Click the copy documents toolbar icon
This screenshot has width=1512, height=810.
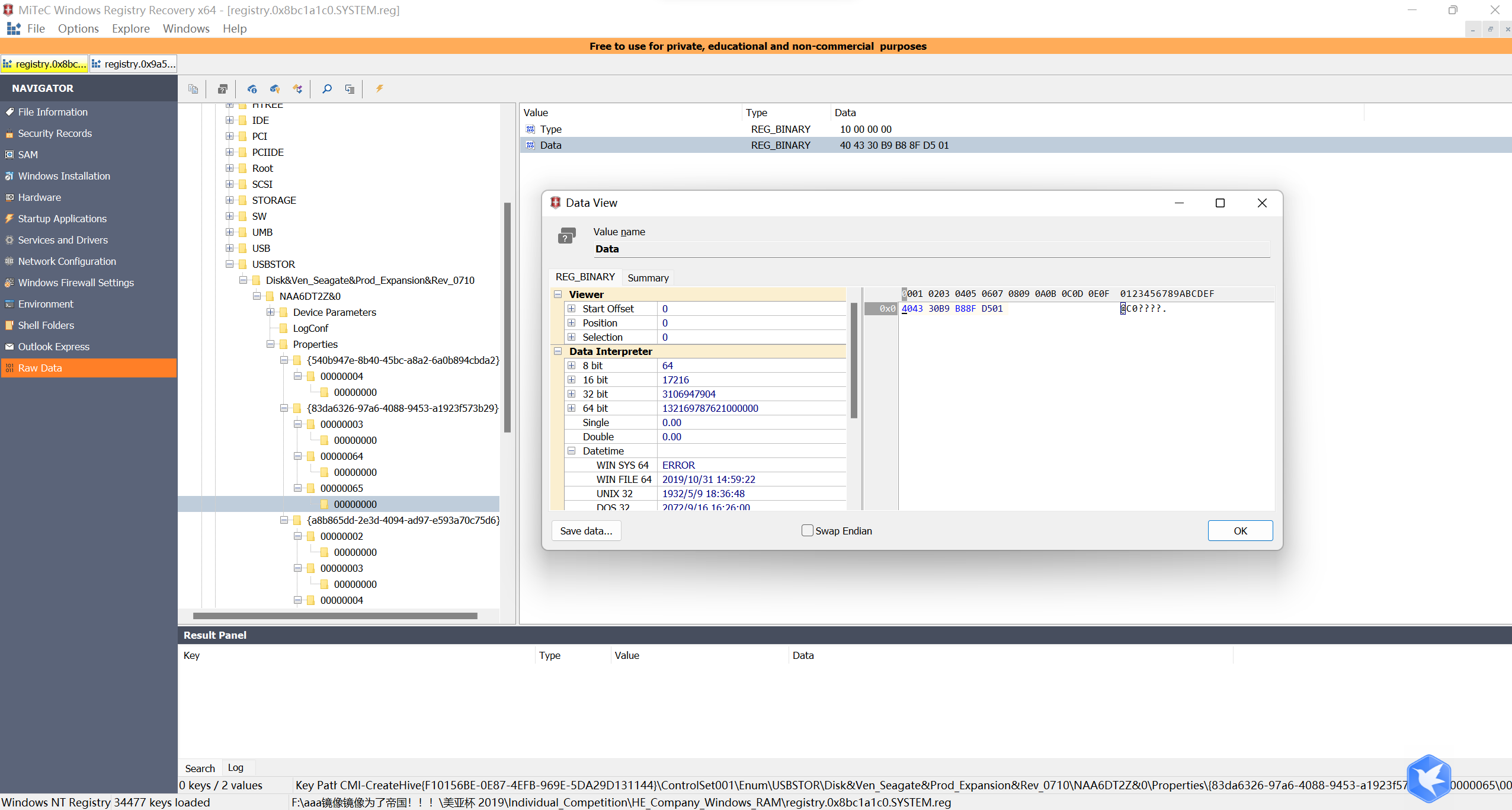[193, 89]
